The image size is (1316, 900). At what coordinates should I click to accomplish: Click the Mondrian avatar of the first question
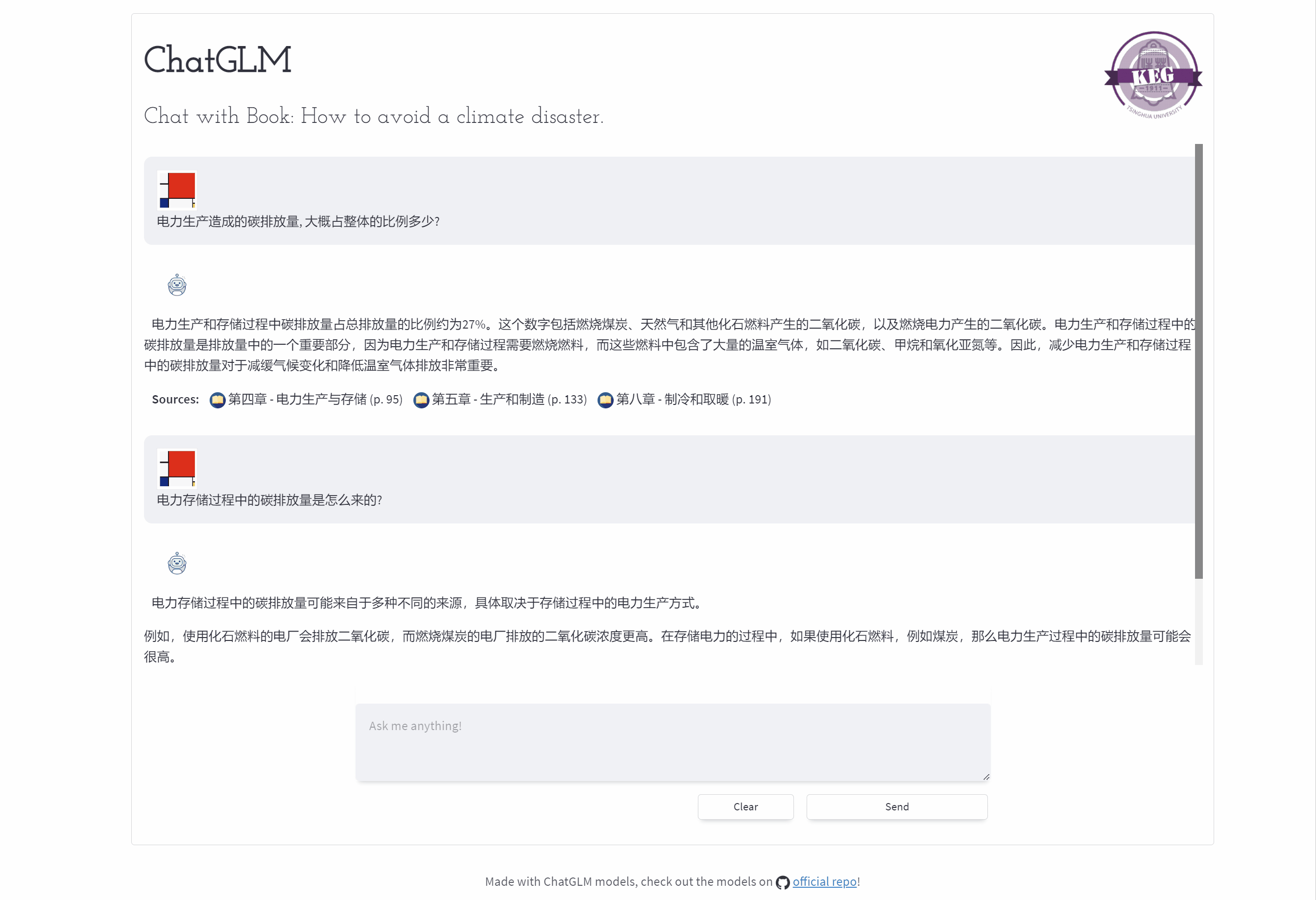click(176, 189)
